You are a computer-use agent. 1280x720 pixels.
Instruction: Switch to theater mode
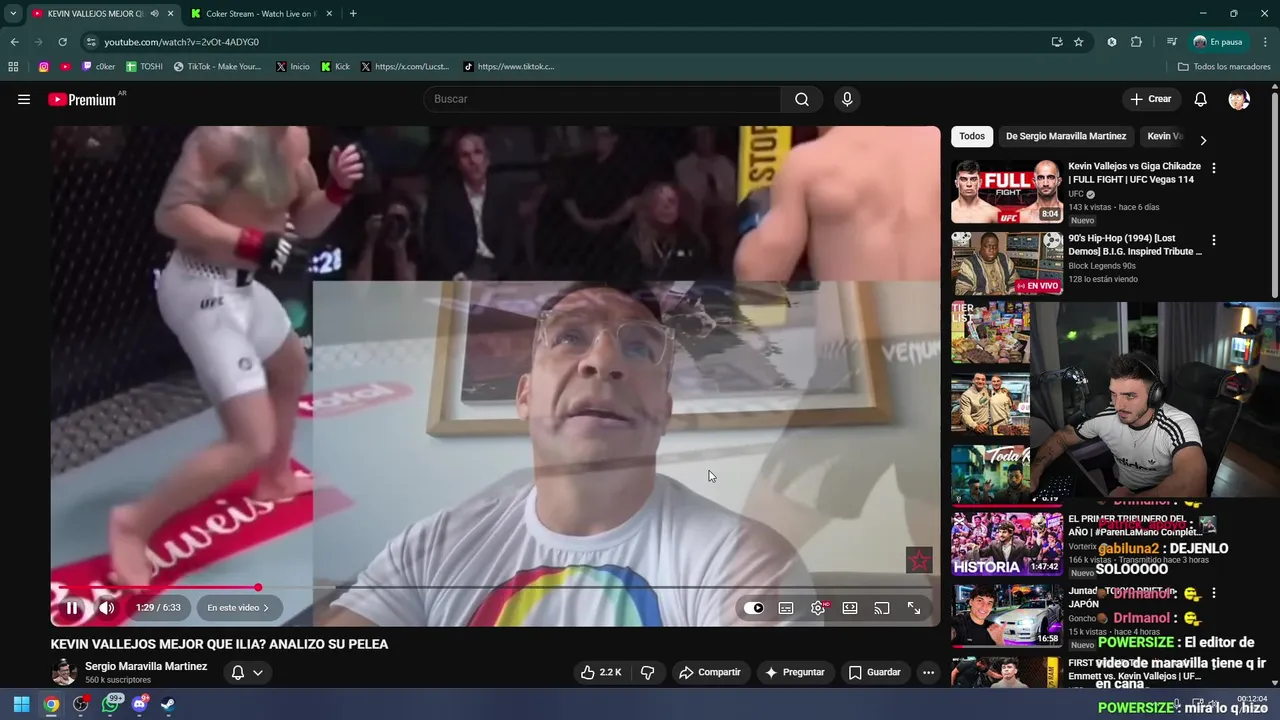point(850,608)
